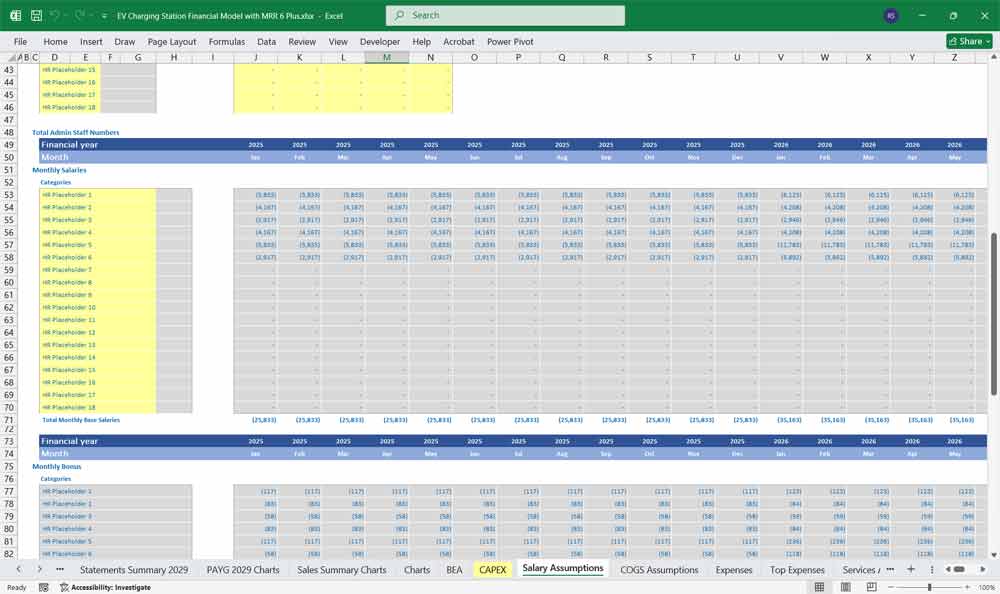
Task: Open the Customize Quick Access Toolbar dropdown
Action: point(103,16)
